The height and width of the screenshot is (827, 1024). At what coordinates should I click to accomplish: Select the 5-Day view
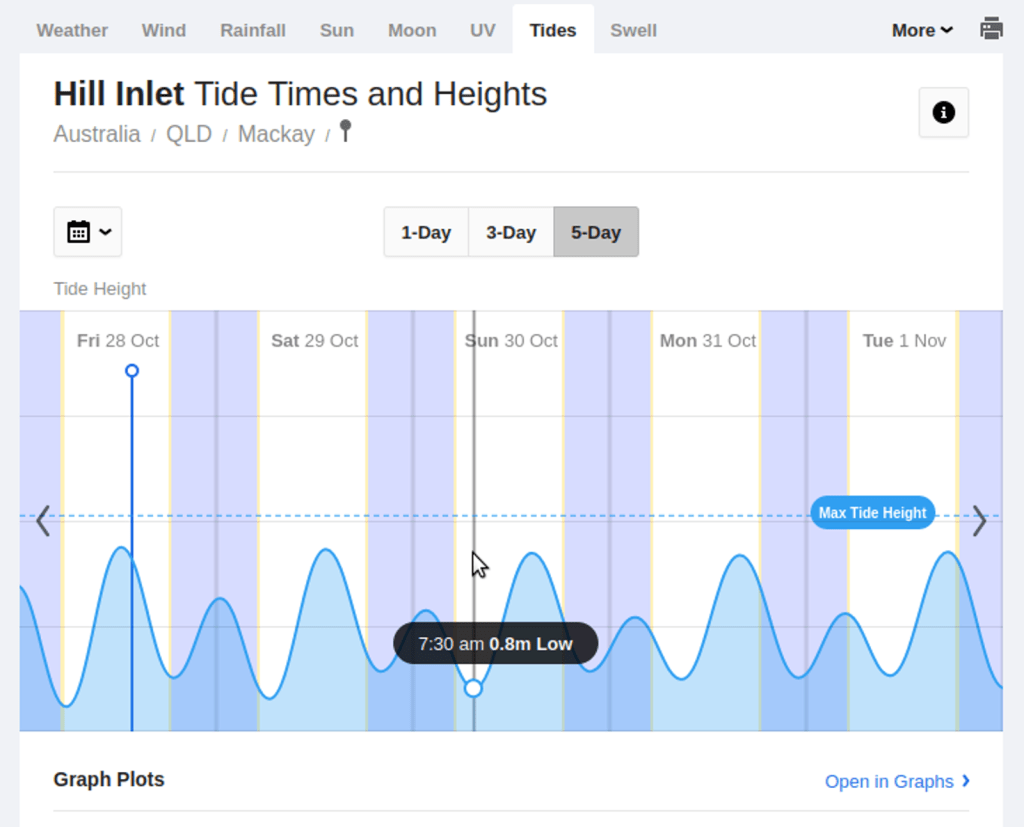coord(596,232)
